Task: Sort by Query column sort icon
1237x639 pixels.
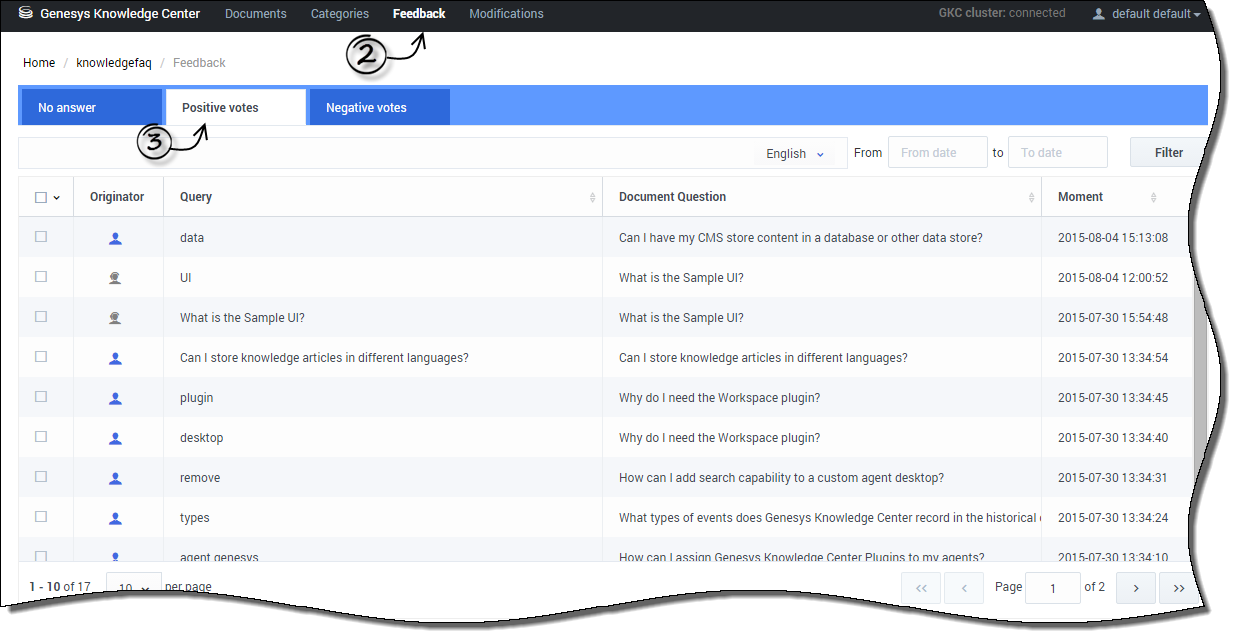Action: pyautogui.click(x=593, y=198)
